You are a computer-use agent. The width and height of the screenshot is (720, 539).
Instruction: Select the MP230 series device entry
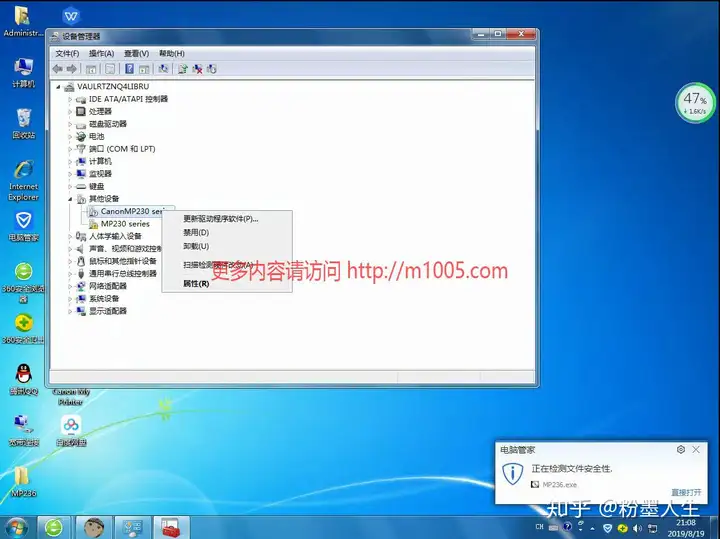tap(119, 224)
